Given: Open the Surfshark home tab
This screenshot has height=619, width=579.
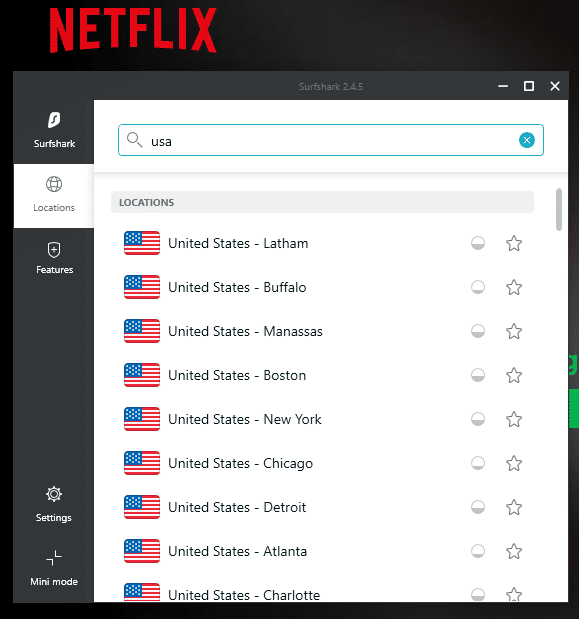Looking at the screenshot, I should (x=54, y=131).
